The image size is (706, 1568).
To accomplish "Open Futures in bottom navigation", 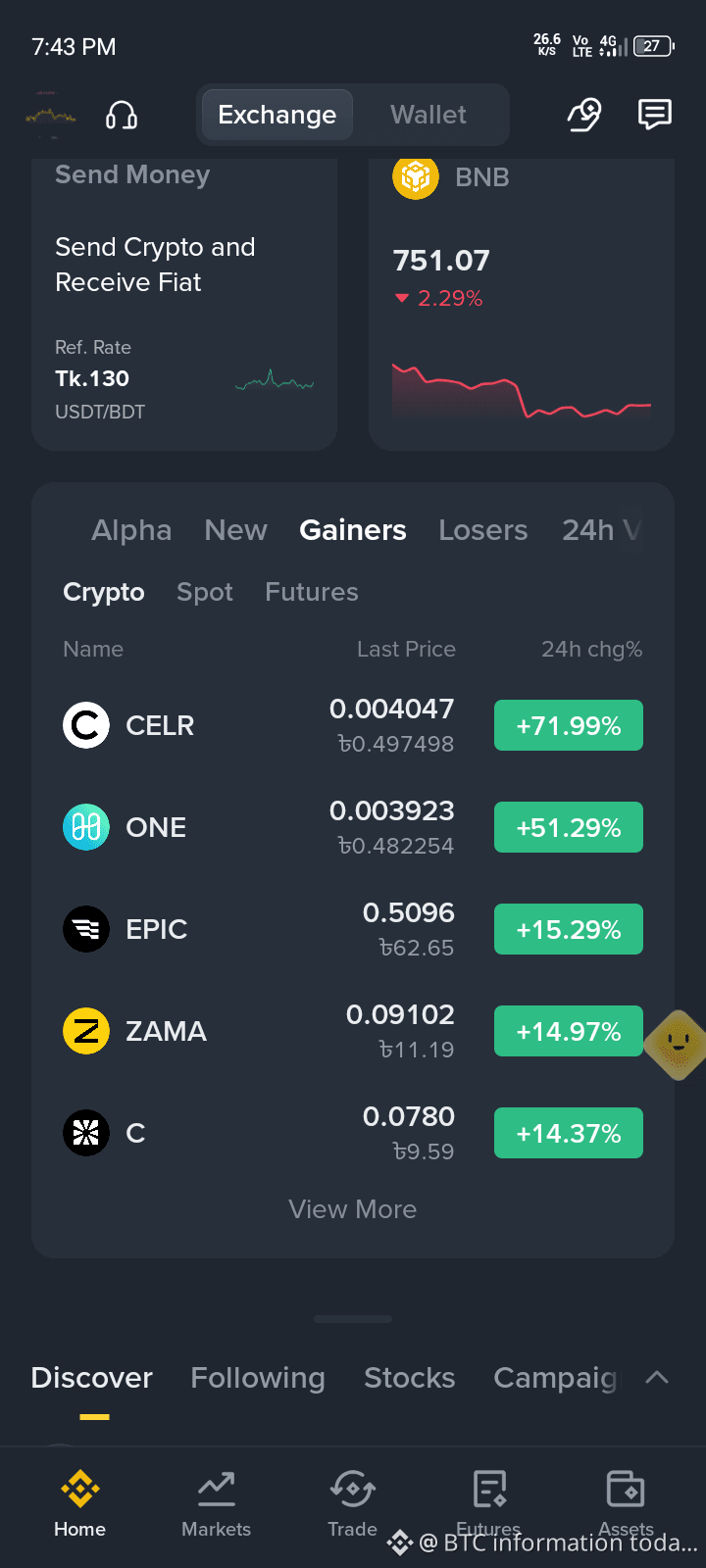I will tap(488, 1504).
